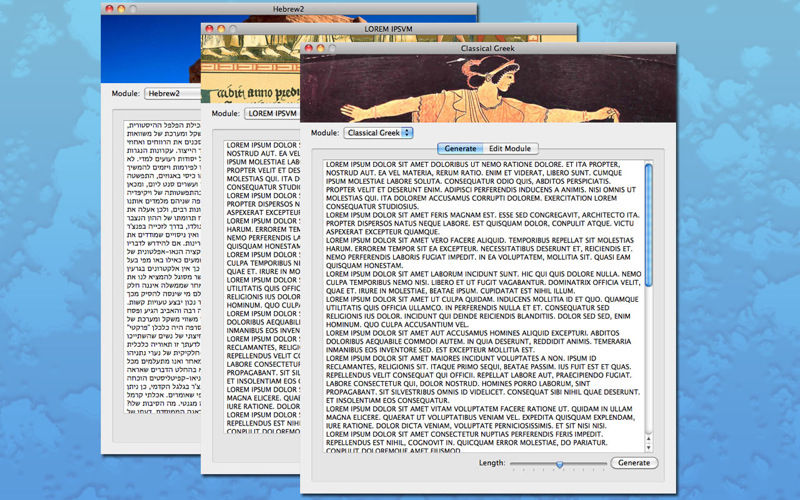
Task: Close the Hebrew2 window
Action: [x=109, y=9]
